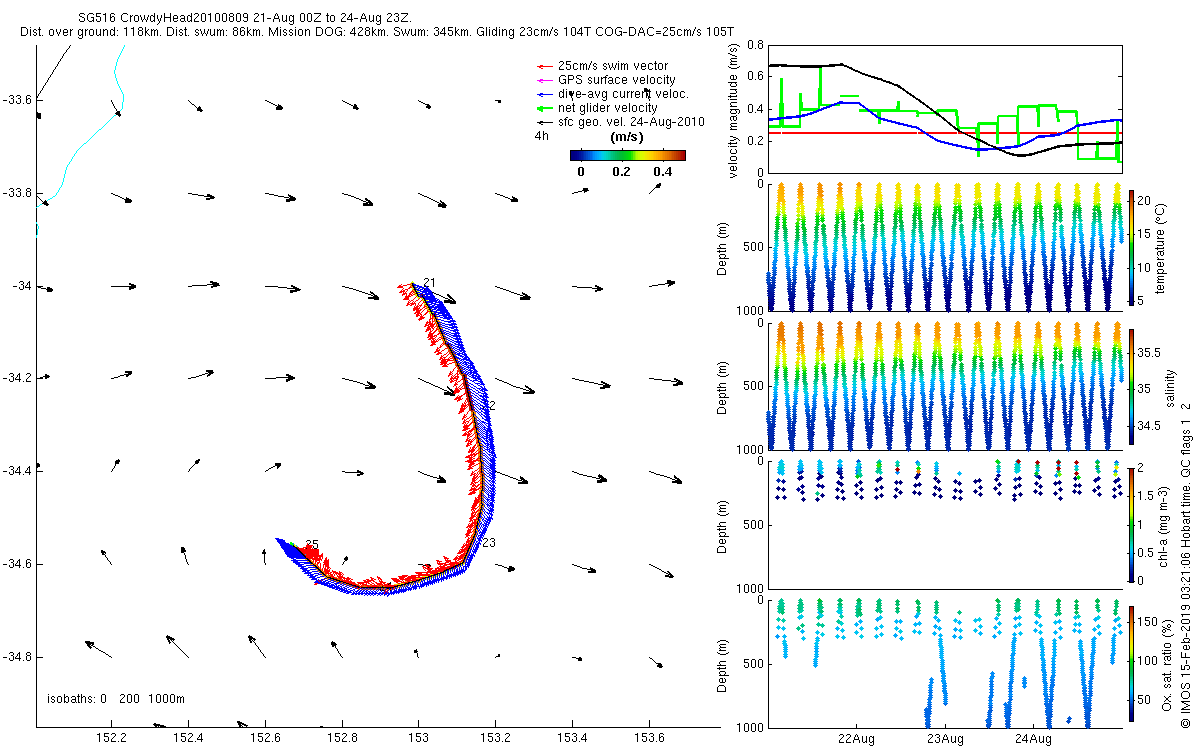Click the '23Aug' date tick
Screen dimensions: 1200x750
coord(945,739)
